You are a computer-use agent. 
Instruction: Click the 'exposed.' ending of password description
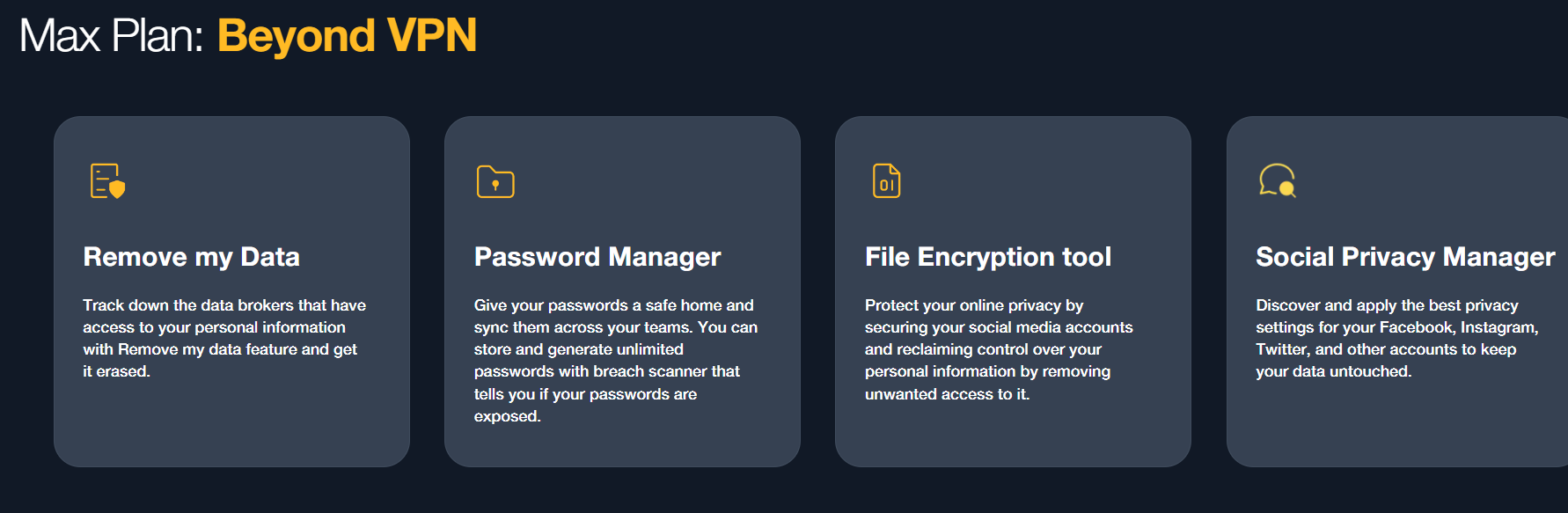pos(508,416)
